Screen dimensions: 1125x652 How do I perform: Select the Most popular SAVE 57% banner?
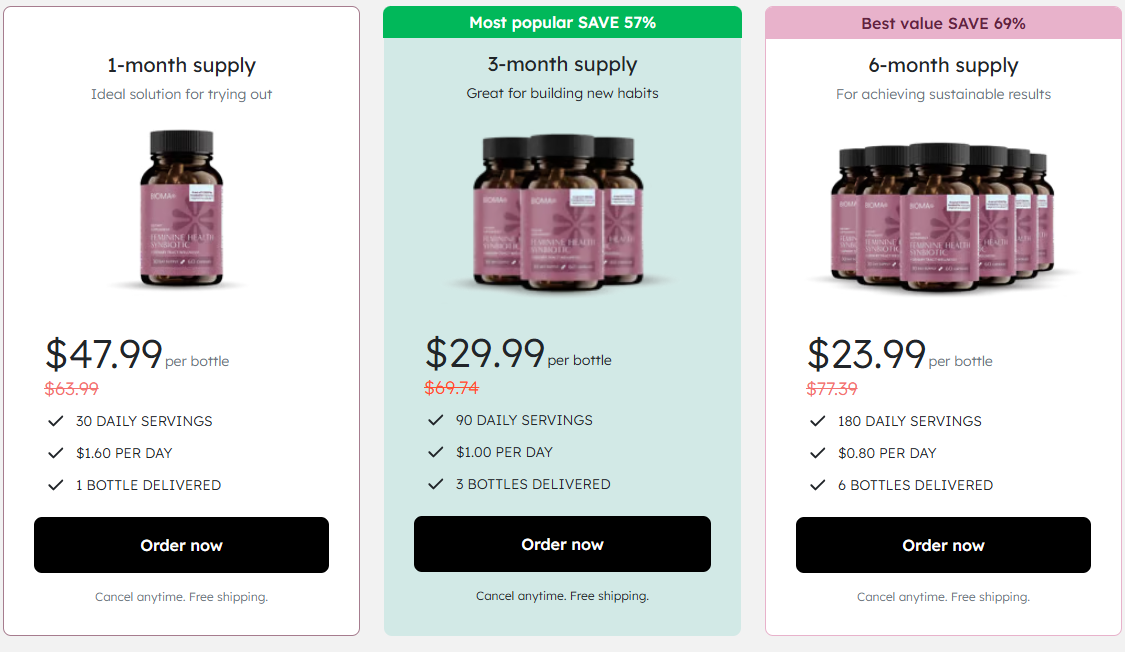[562, 21]
